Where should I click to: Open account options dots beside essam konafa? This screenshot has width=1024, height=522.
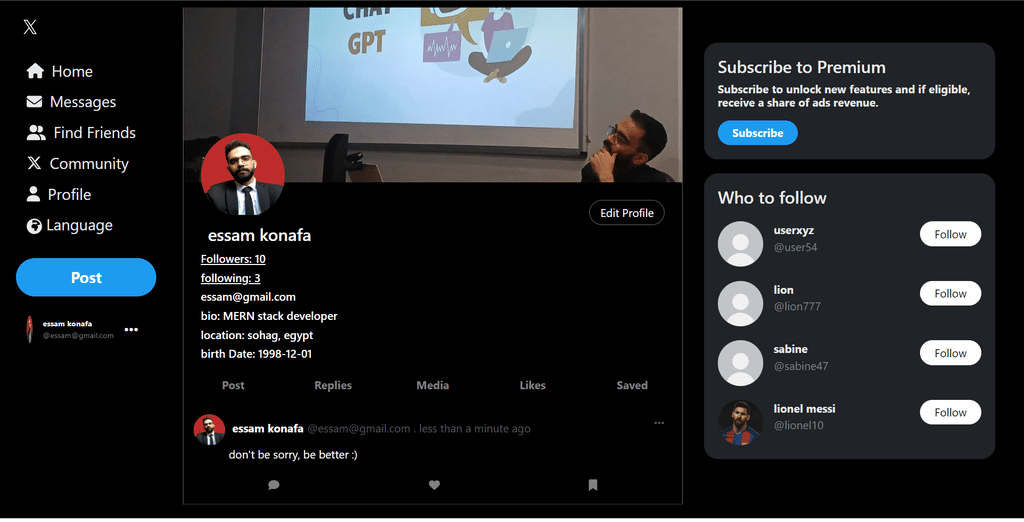[x=131, y=329]
